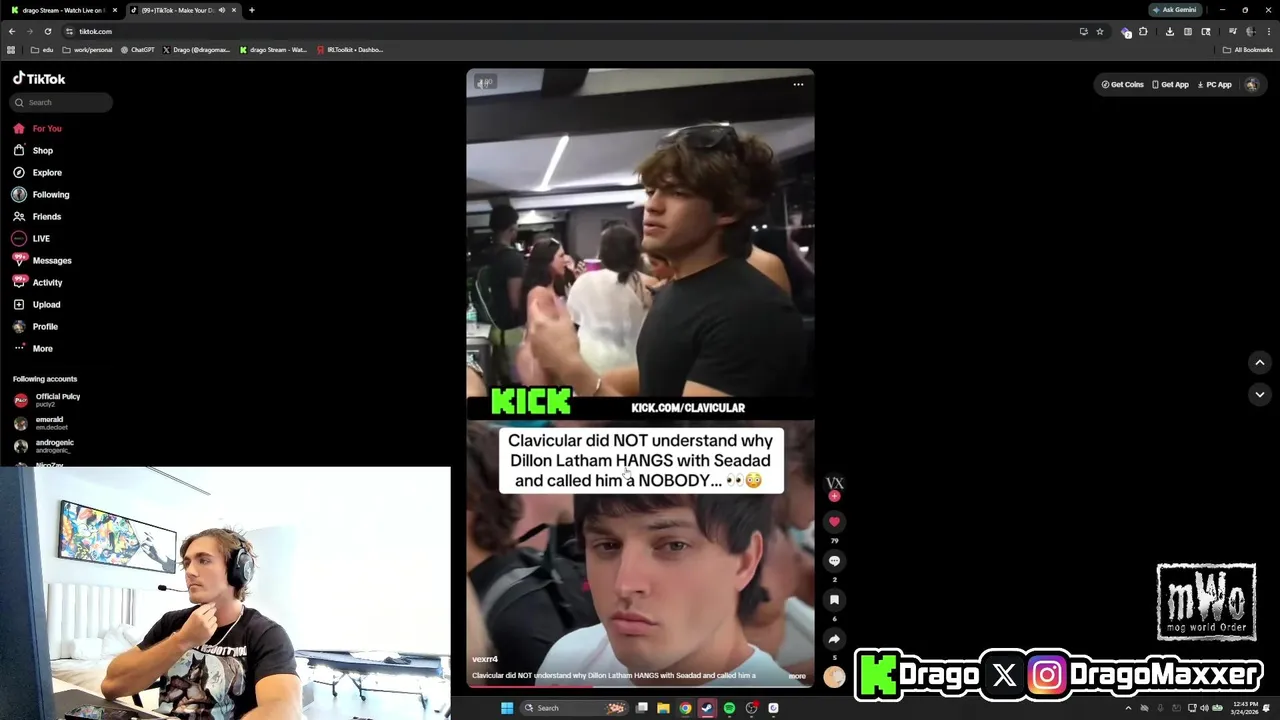This screenshot has width=1280, height=720.
Task: Open LIVE in the sidebar
Action: 31,238
